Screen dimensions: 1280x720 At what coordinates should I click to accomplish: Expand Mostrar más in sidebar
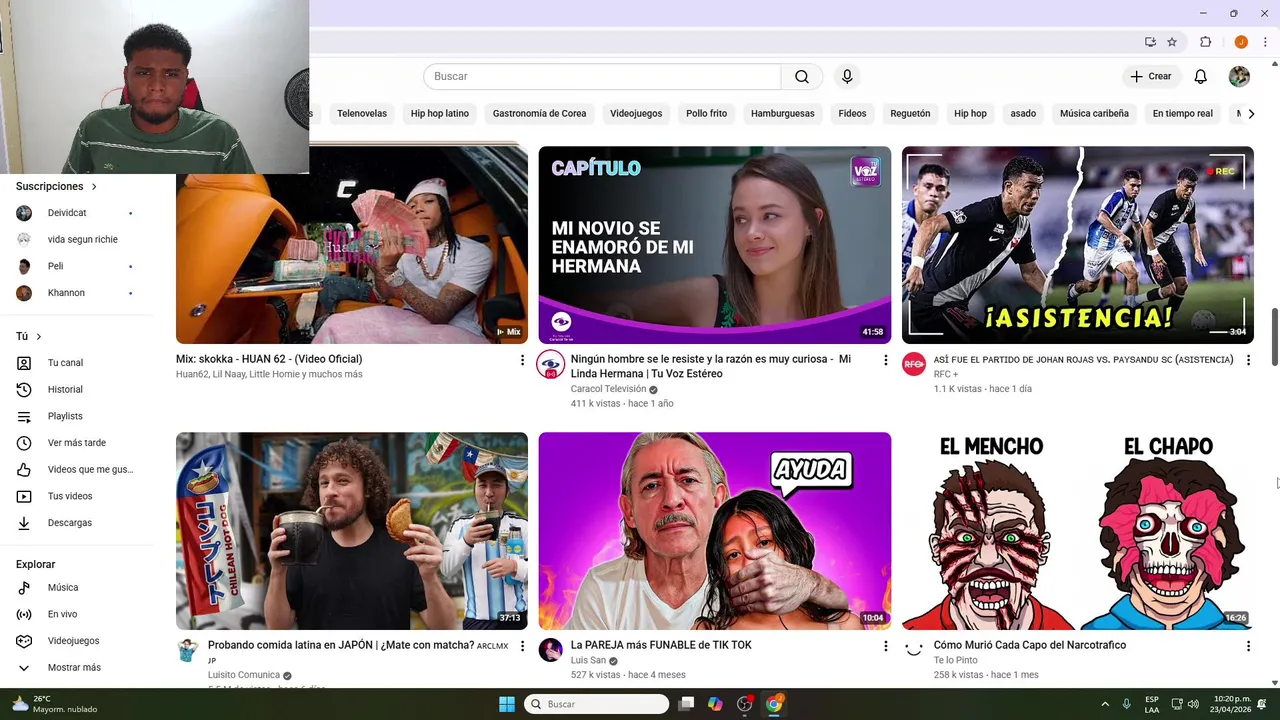pos(75,668)
